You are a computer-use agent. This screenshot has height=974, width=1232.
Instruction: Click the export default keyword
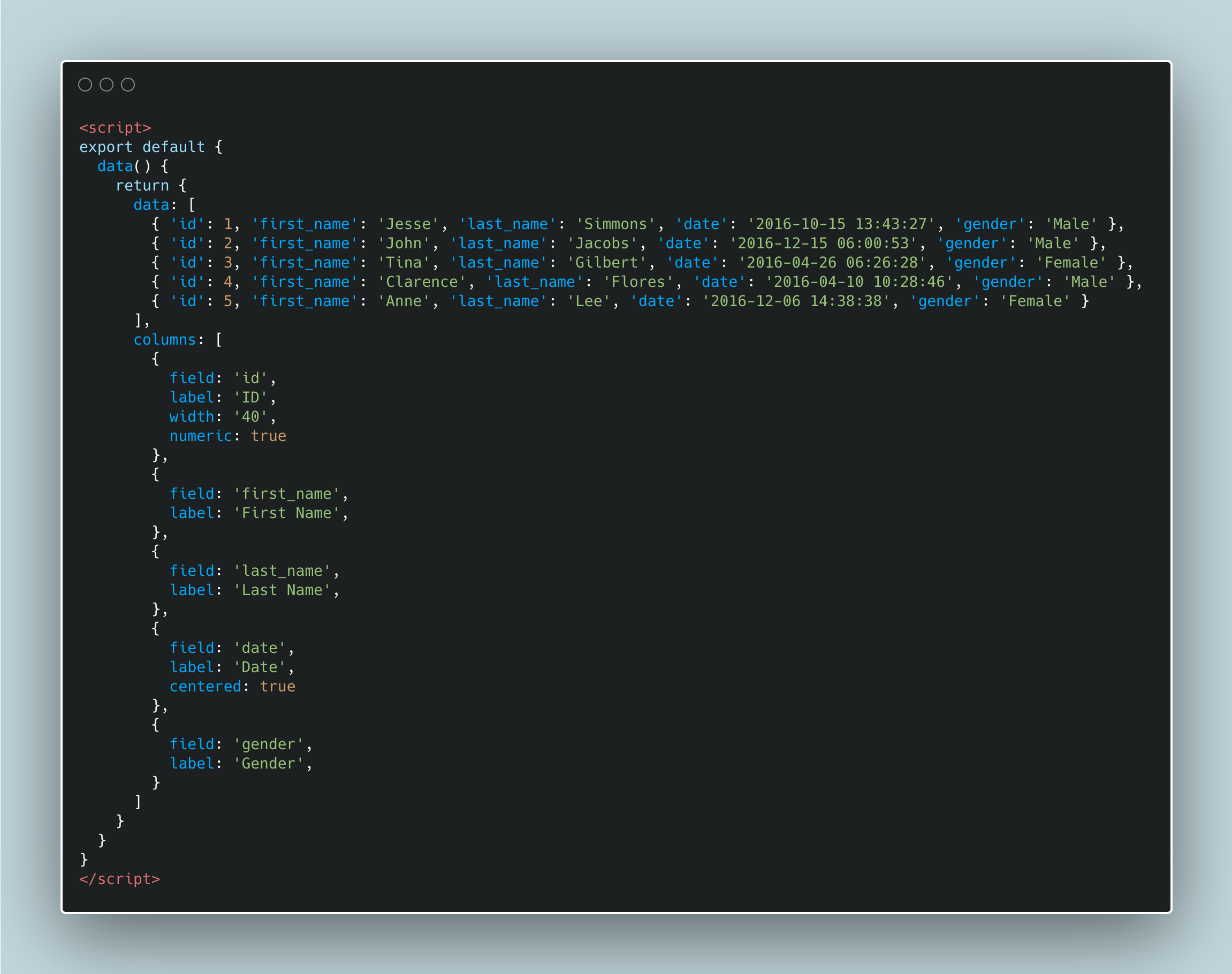click(x=141, y=147)
